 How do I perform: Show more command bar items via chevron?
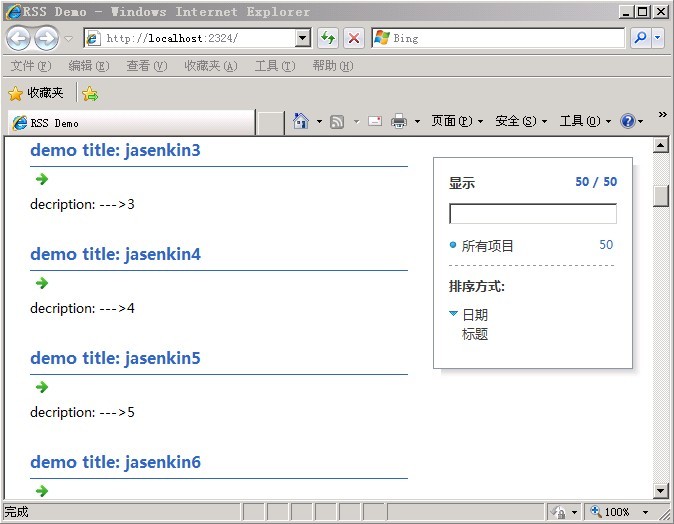tap(662, 114)
